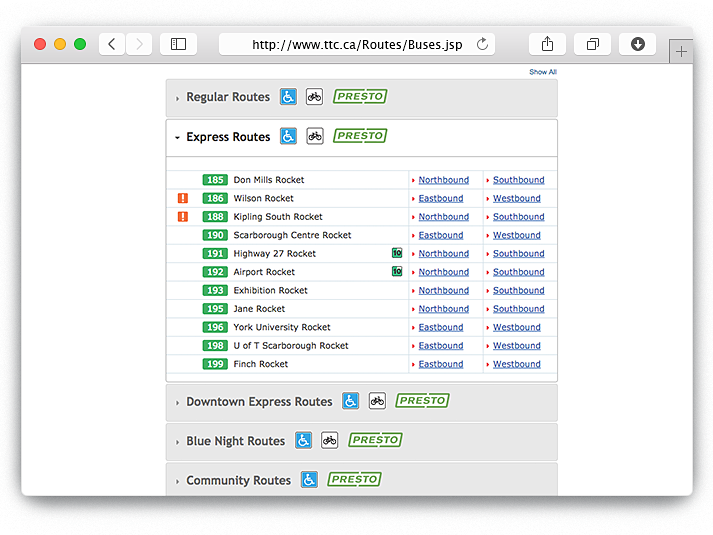The width and height of the screenshot is (713, 535).
Task: Click the alert icon for 188 Kipling South Rocket
Action: [183, 216]
